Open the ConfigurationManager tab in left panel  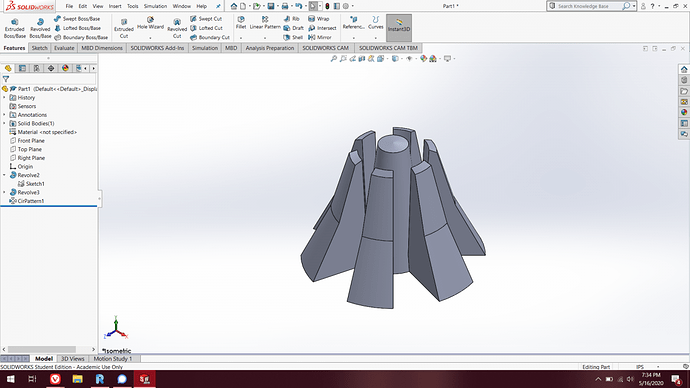[37, 68]
